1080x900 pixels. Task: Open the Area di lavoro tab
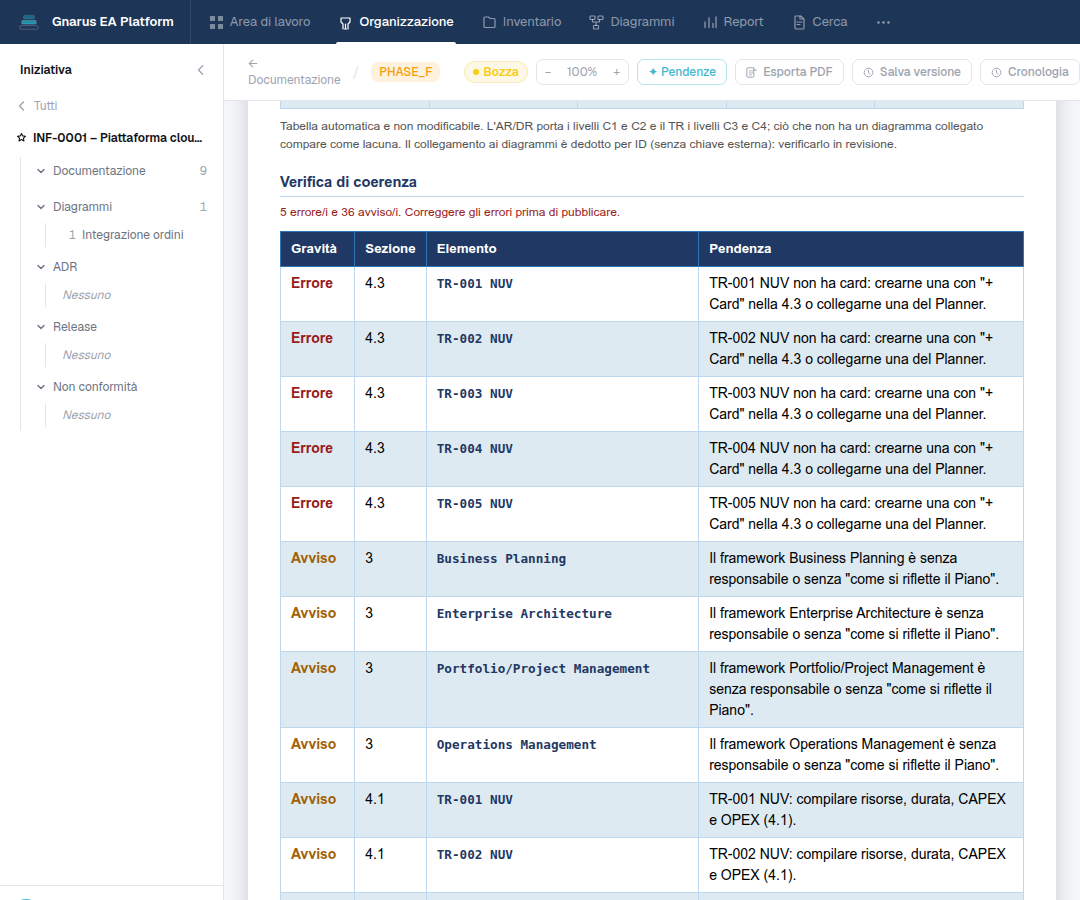pos(260,22)
